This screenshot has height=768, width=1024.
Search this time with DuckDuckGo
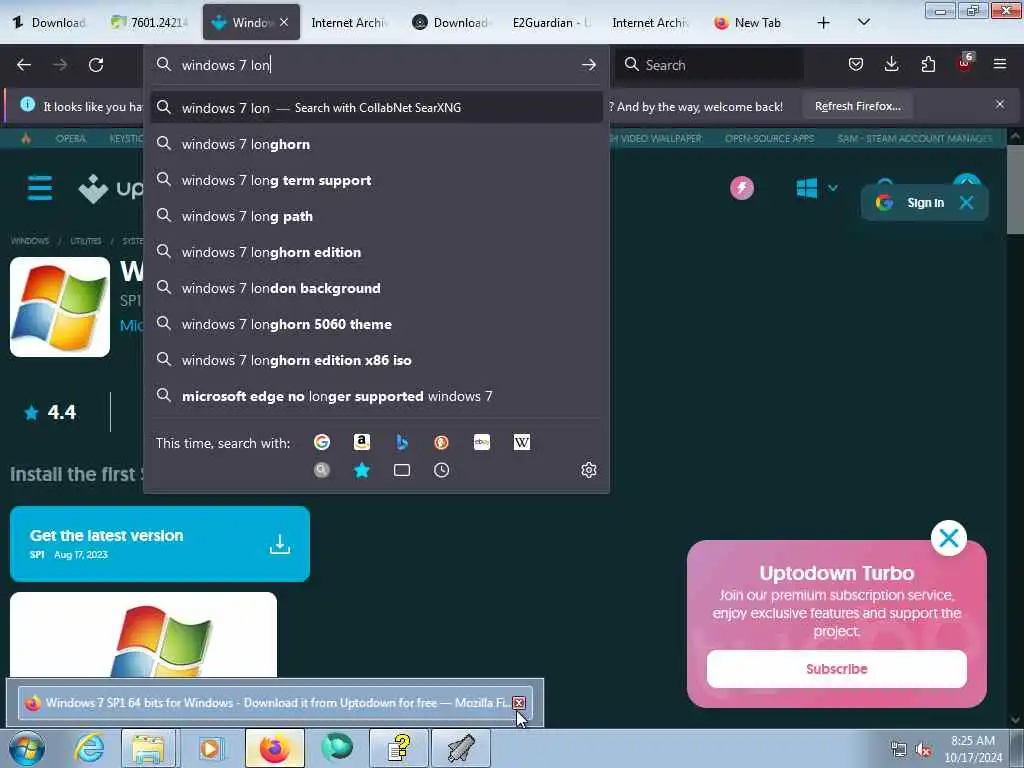coord(441,442)
